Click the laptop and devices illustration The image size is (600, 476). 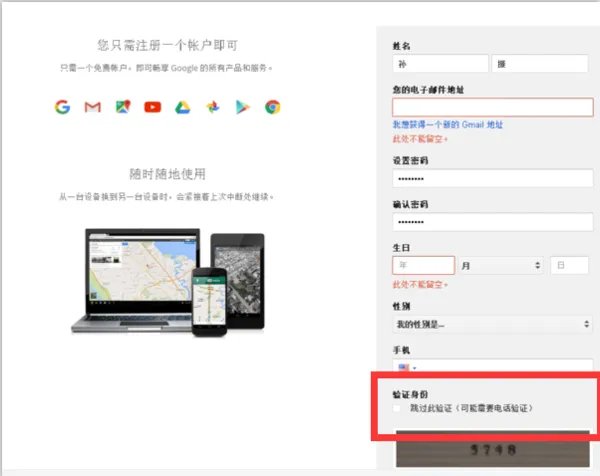click(x=168, y=282)
